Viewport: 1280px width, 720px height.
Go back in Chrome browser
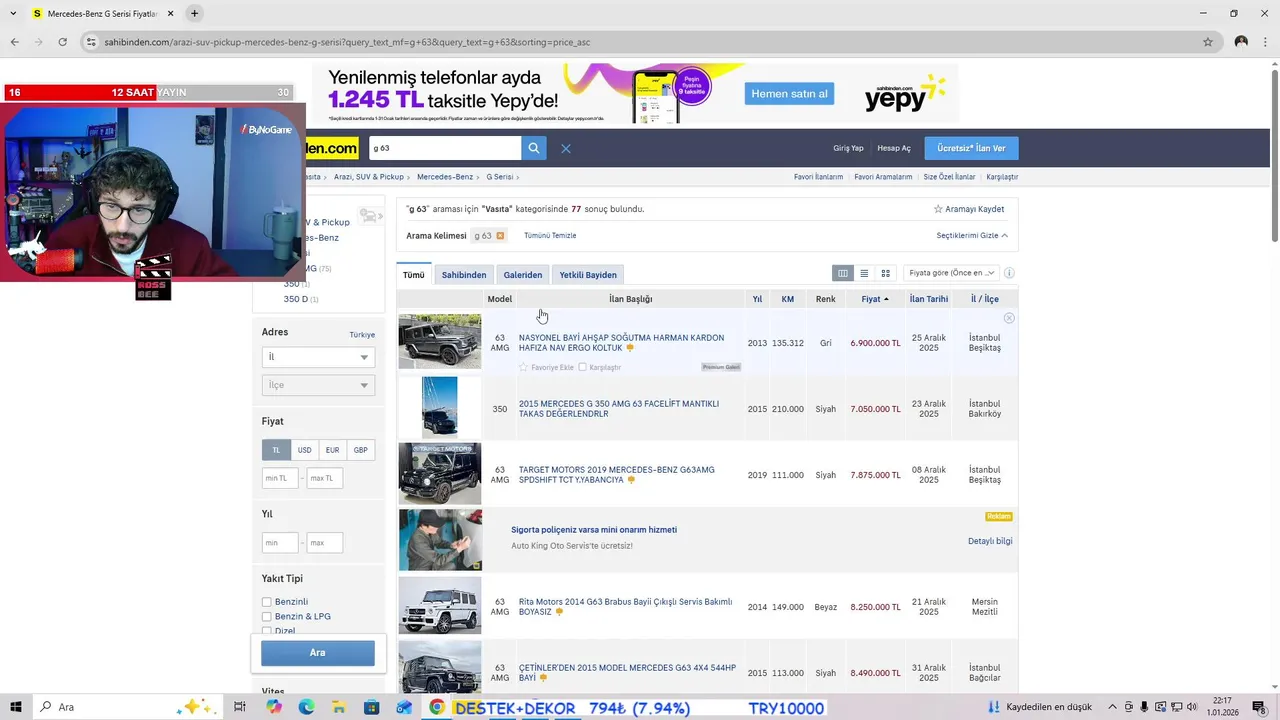(x=14, y=42)
